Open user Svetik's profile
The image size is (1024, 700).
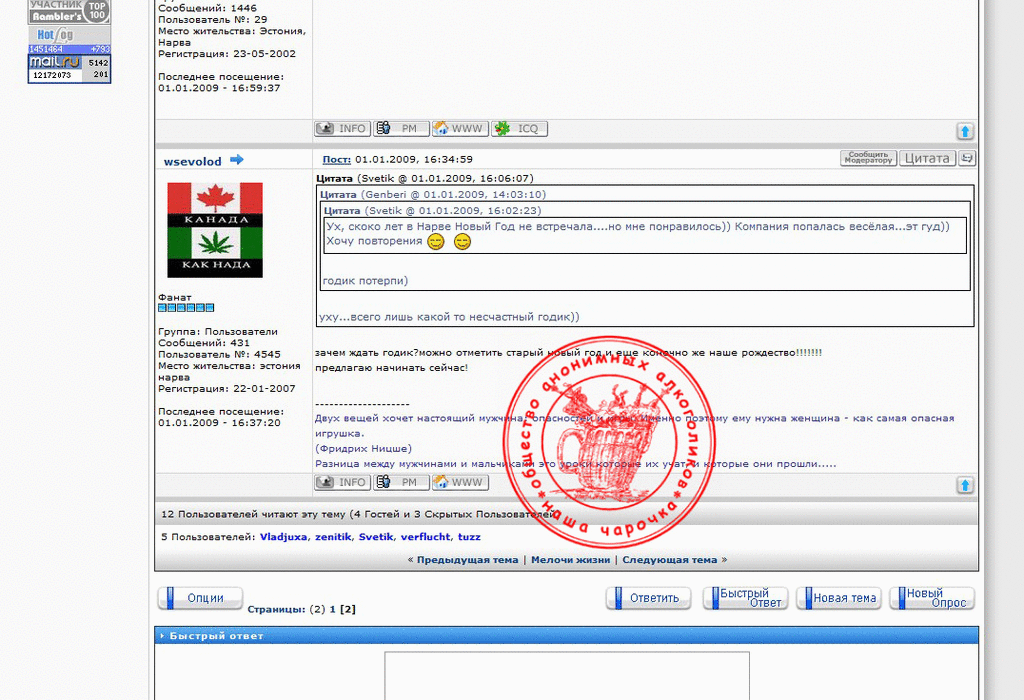[x=376, y=537]
